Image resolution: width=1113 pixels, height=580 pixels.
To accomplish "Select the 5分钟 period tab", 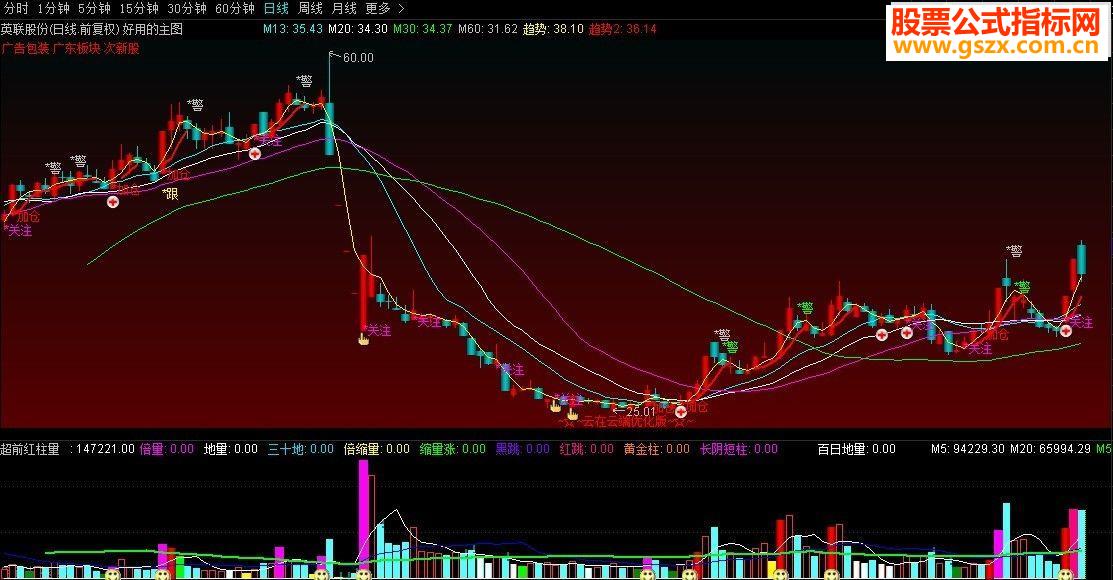I will [94, 9].
